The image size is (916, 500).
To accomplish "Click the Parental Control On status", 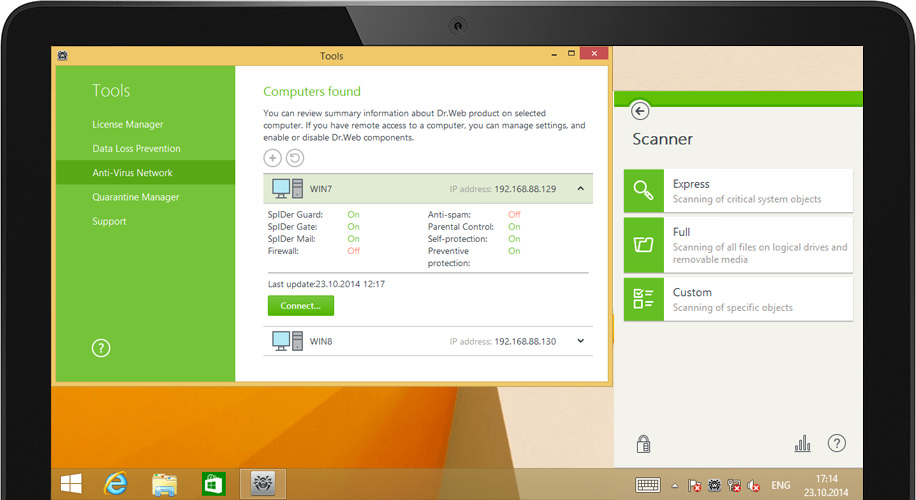I will click(x=514, y=227).
